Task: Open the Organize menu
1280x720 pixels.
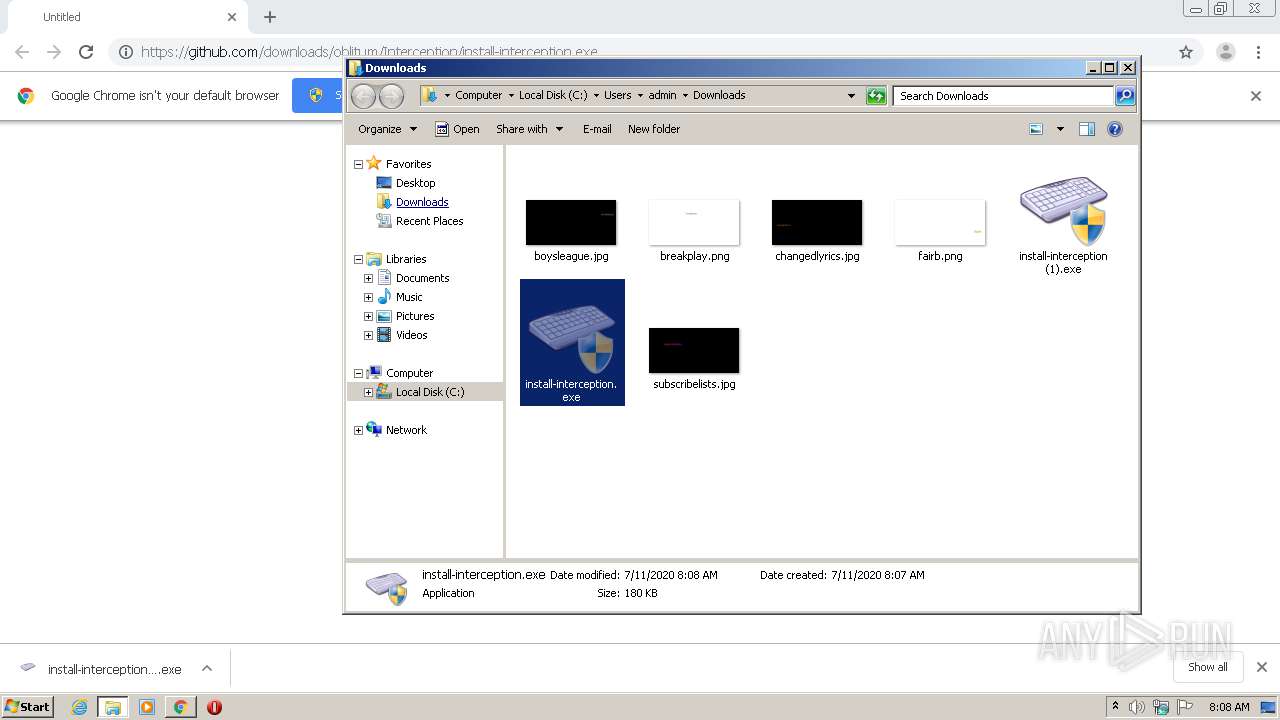Action: (x=387, y=129)
